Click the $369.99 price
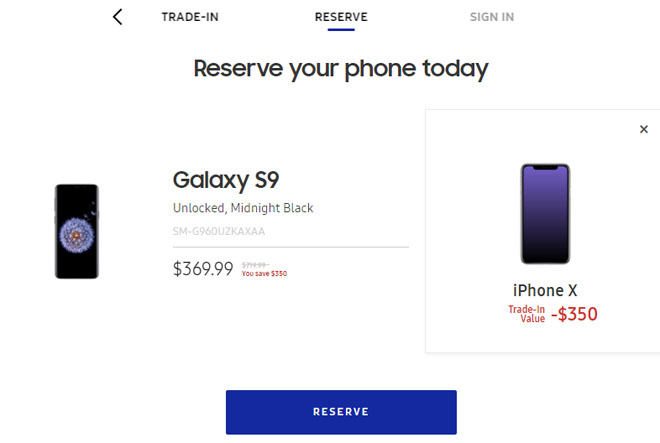The image size is (660, 443). [203, 269]
